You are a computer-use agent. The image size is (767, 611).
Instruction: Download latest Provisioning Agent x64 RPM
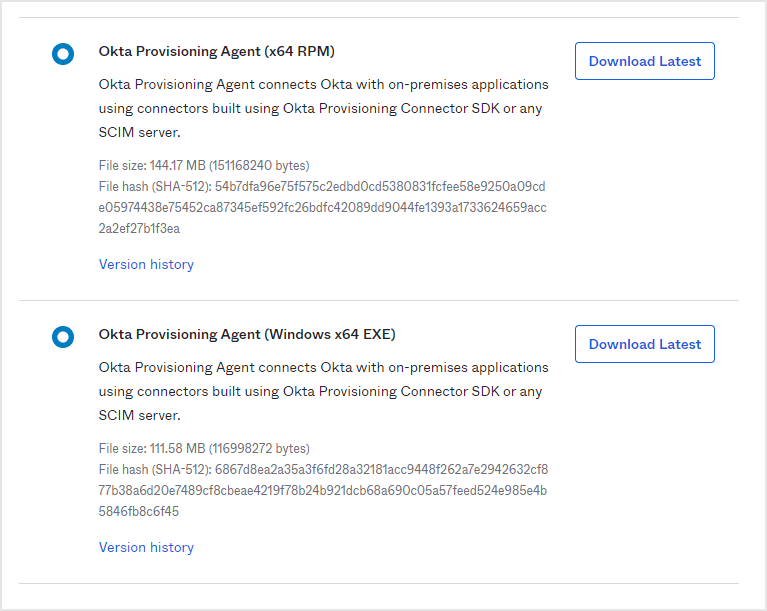tap(644, 61)
